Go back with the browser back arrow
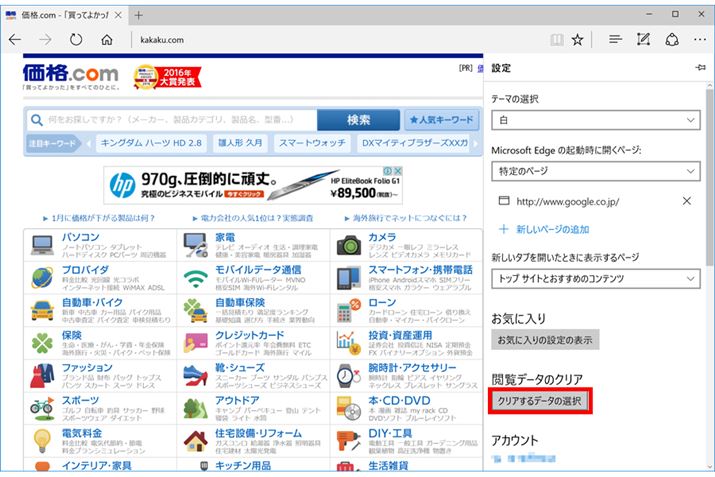Image resolution: width=715 pixels, height=477 pixels. pos(15,40)
